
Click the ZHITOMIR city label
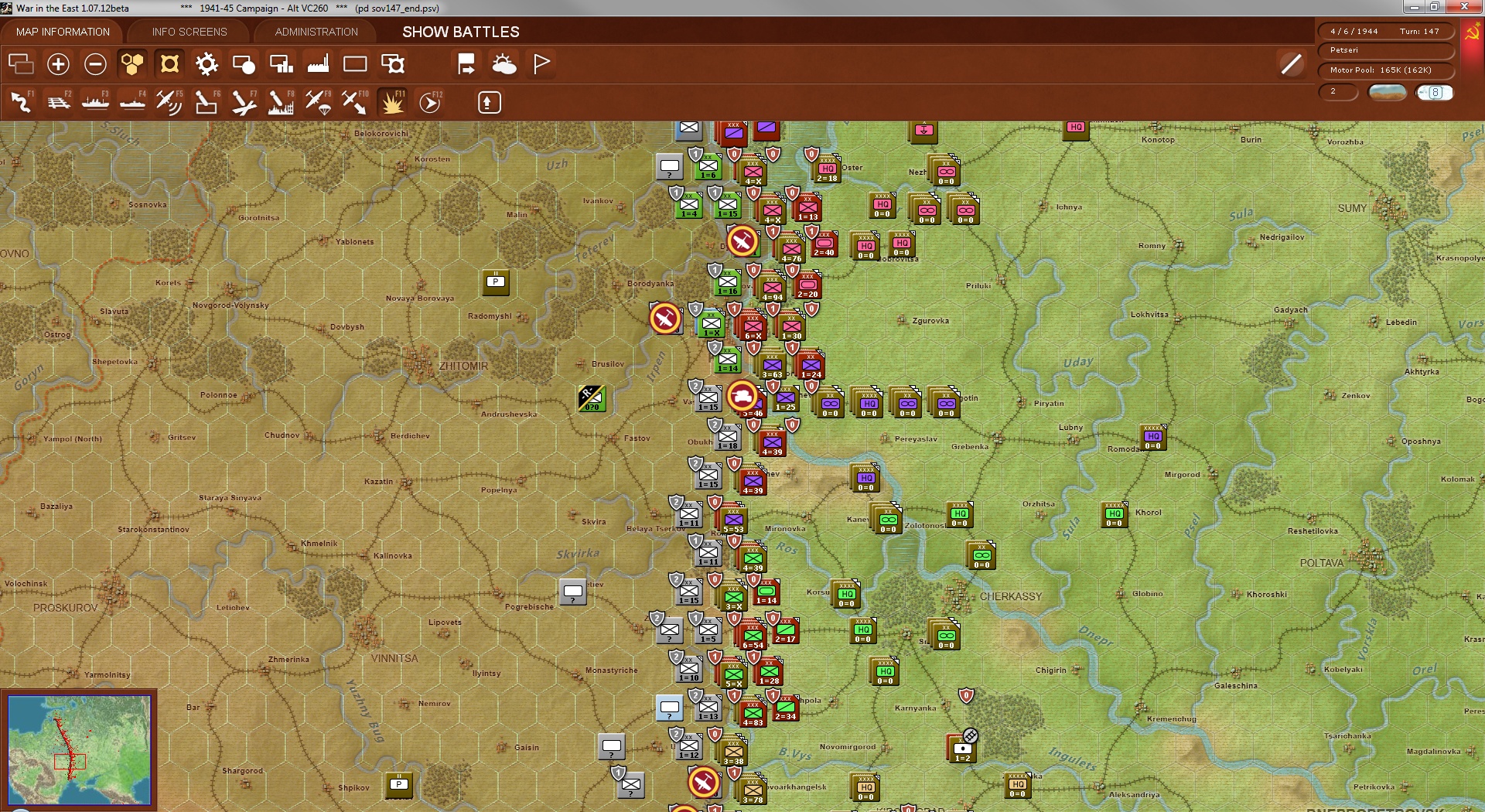[463, 366]
